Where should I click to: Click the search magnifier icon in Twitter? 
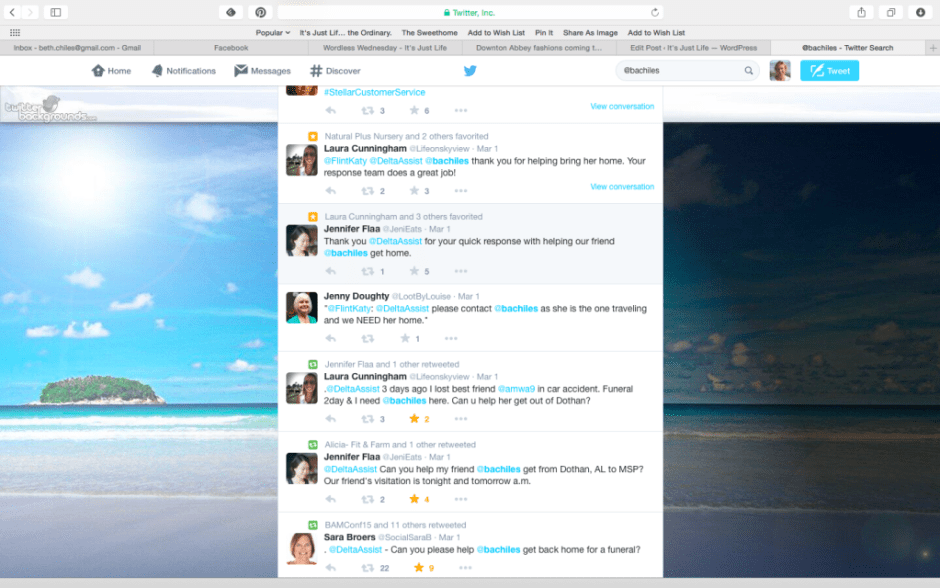(749, 71)
